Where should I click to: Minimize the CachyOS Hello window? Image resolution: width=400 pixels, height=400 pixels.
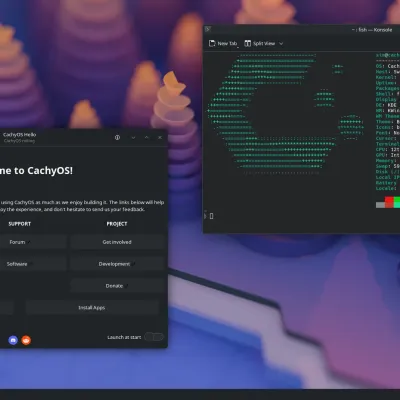point(133,137)
